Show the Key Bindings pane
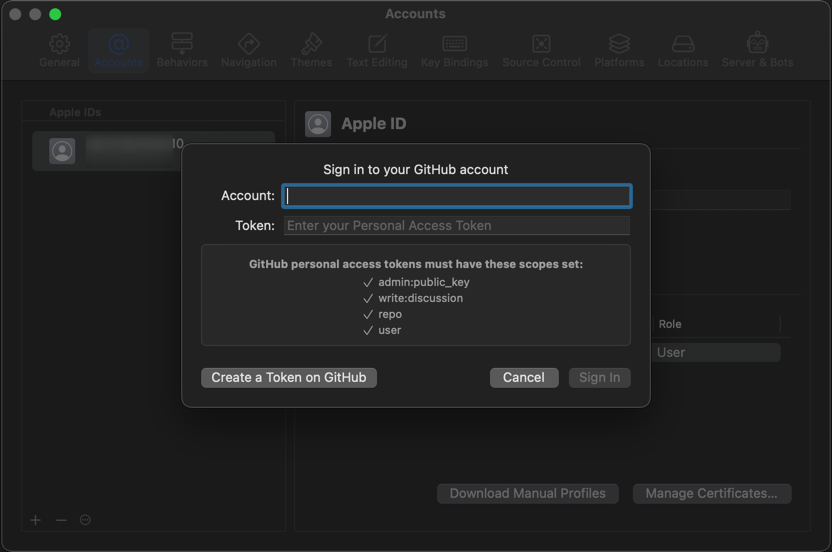The height and width of the screenshot is (552, 832). [454, 50]
